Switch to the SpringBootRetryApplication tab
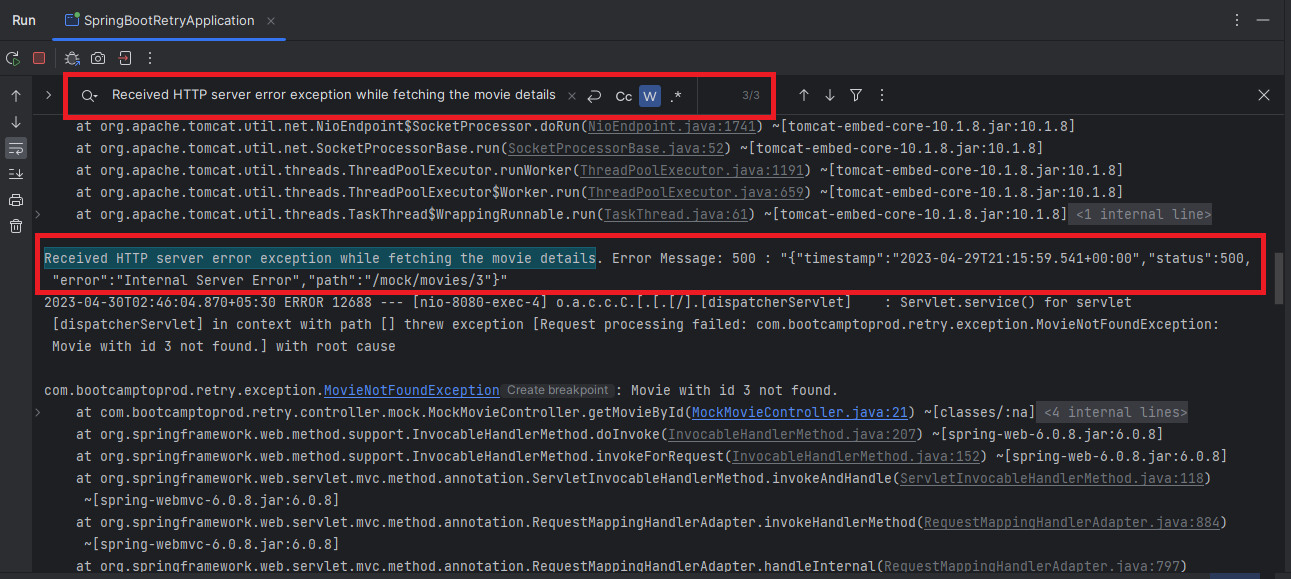Viewport: 1291px width, 579px height. (x=168, y=20)
